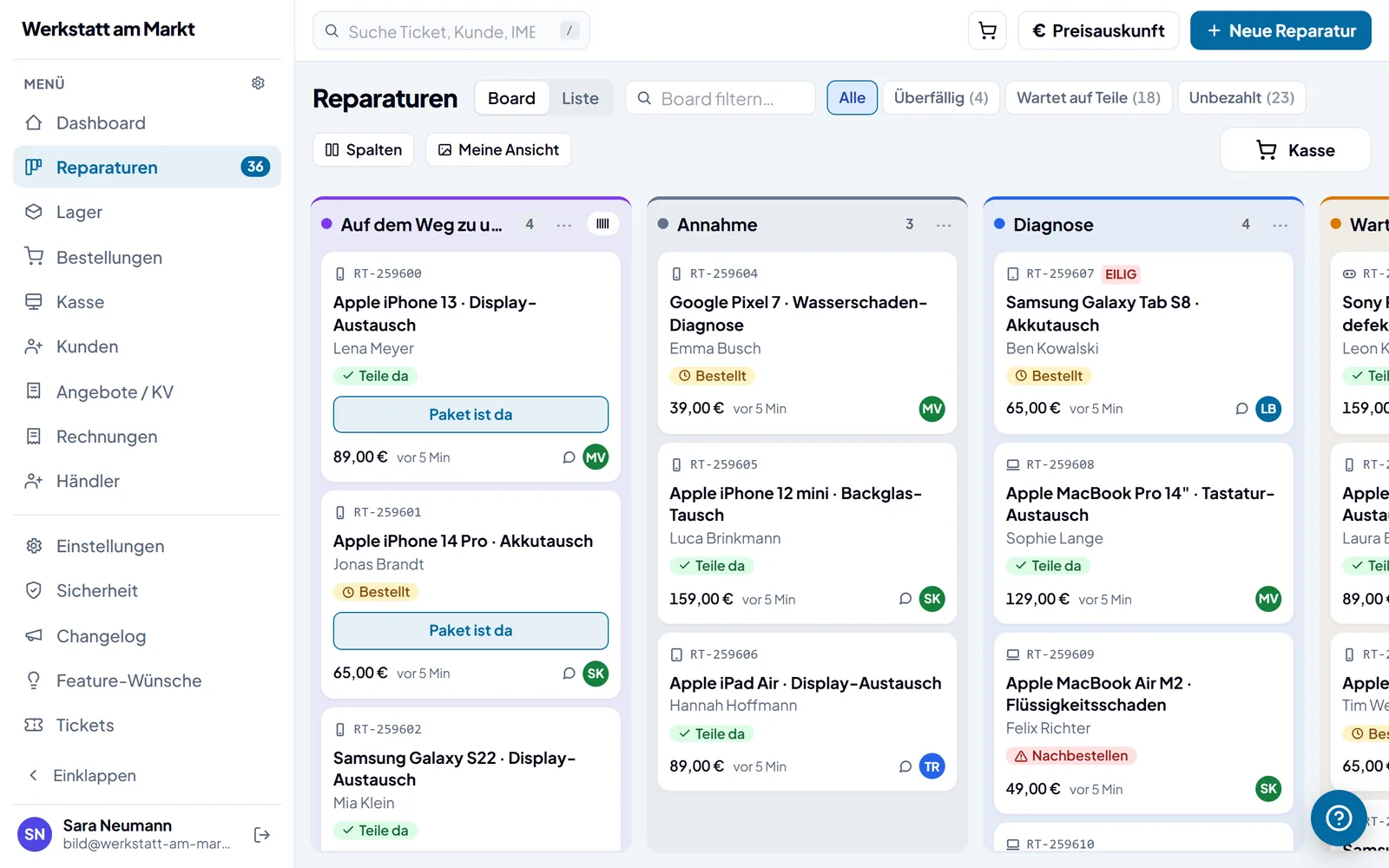Click the SN user avatar
The width and height of the screenshot is (1389, 868).
[35, 835]
